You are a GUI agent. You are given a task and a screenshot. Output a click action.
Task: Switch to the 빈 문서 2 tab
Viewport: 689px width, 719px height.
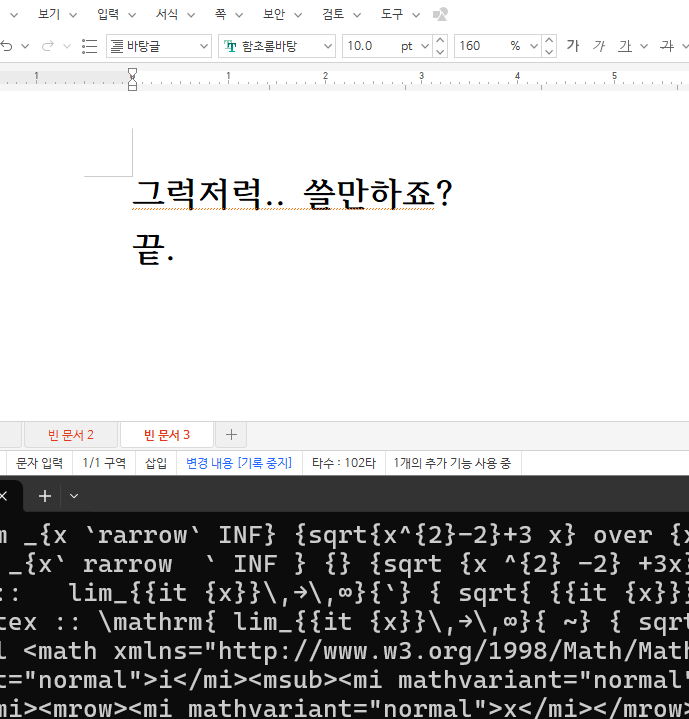[71, 435]
